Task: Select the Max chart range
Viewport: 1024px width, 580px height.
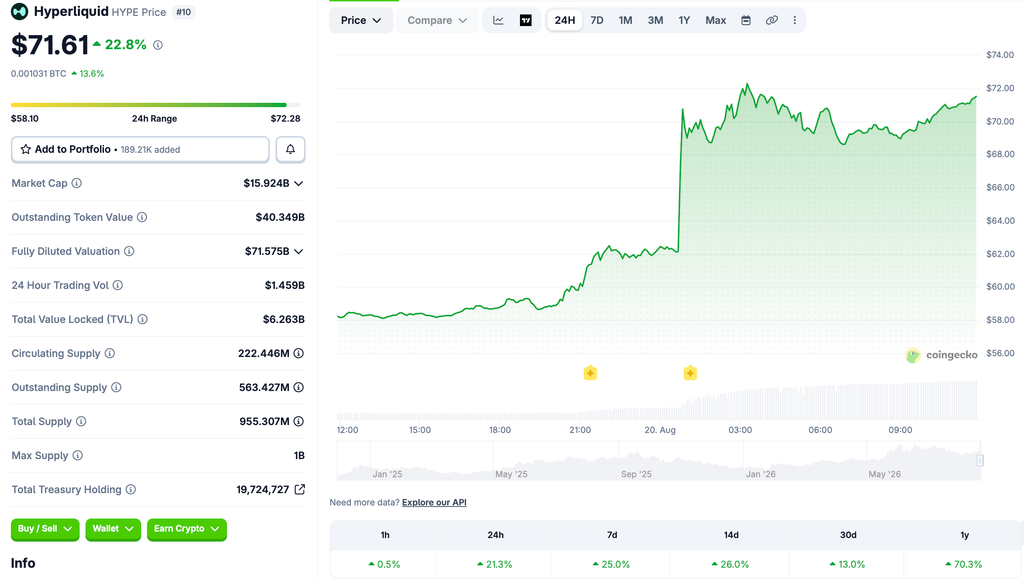Action: [x=716, y=20]
